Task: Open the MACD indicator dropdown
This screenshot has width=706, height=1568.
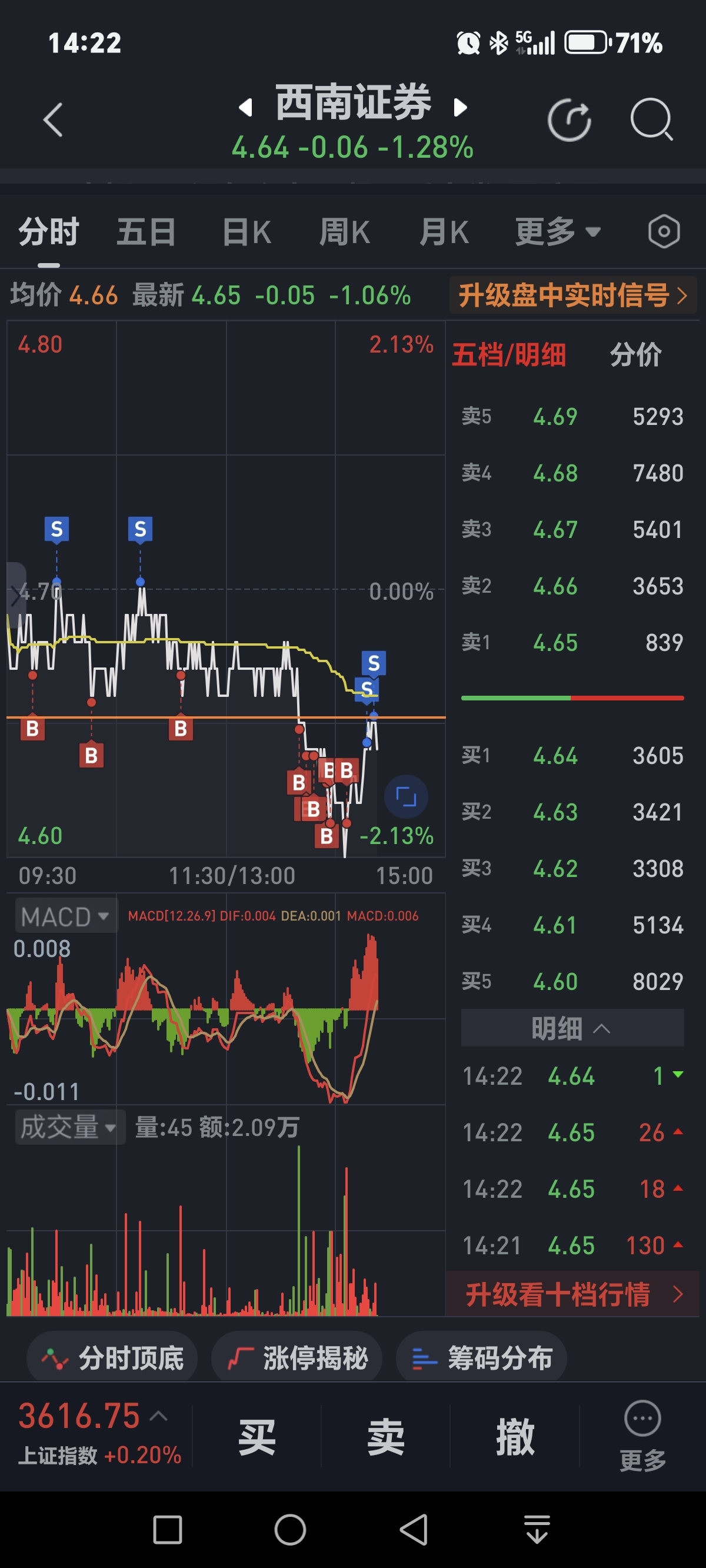Action: (x=66, y=916)
